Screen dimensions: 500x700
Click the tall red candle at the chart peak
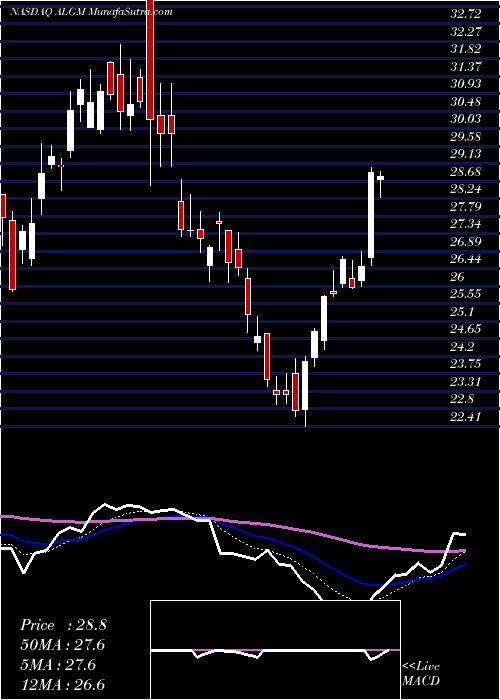coord(150,59)
